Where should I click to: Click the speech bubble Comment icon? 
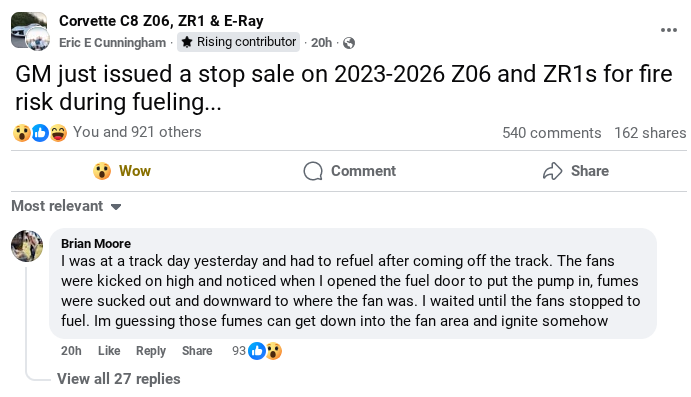coord(313,171)
